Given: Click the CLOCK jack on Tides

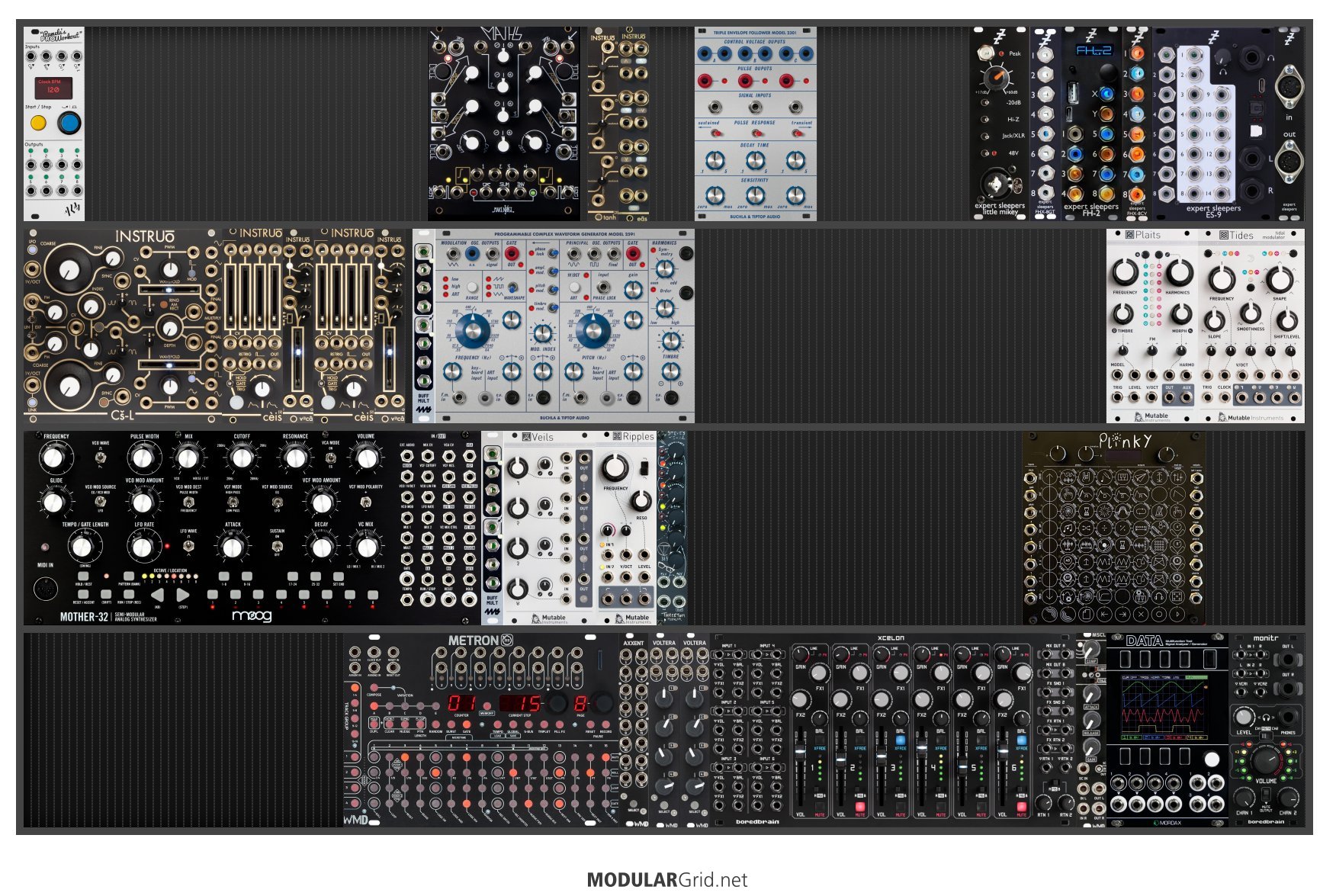Looking at the screenshot, I should pyautogui.click(x=1224, y=397).
